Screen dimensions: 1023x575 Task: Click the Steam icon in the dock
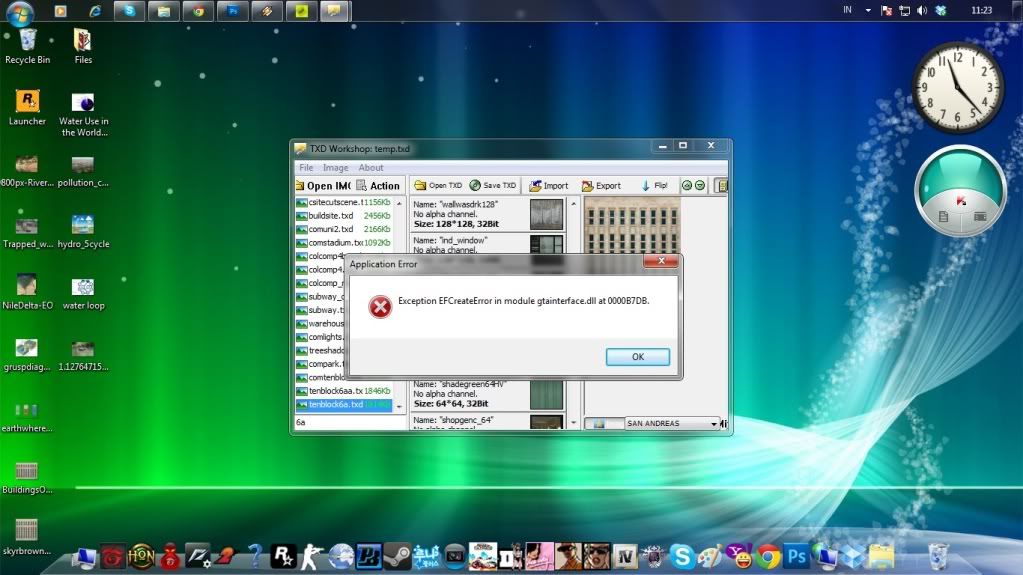[397, 556]
